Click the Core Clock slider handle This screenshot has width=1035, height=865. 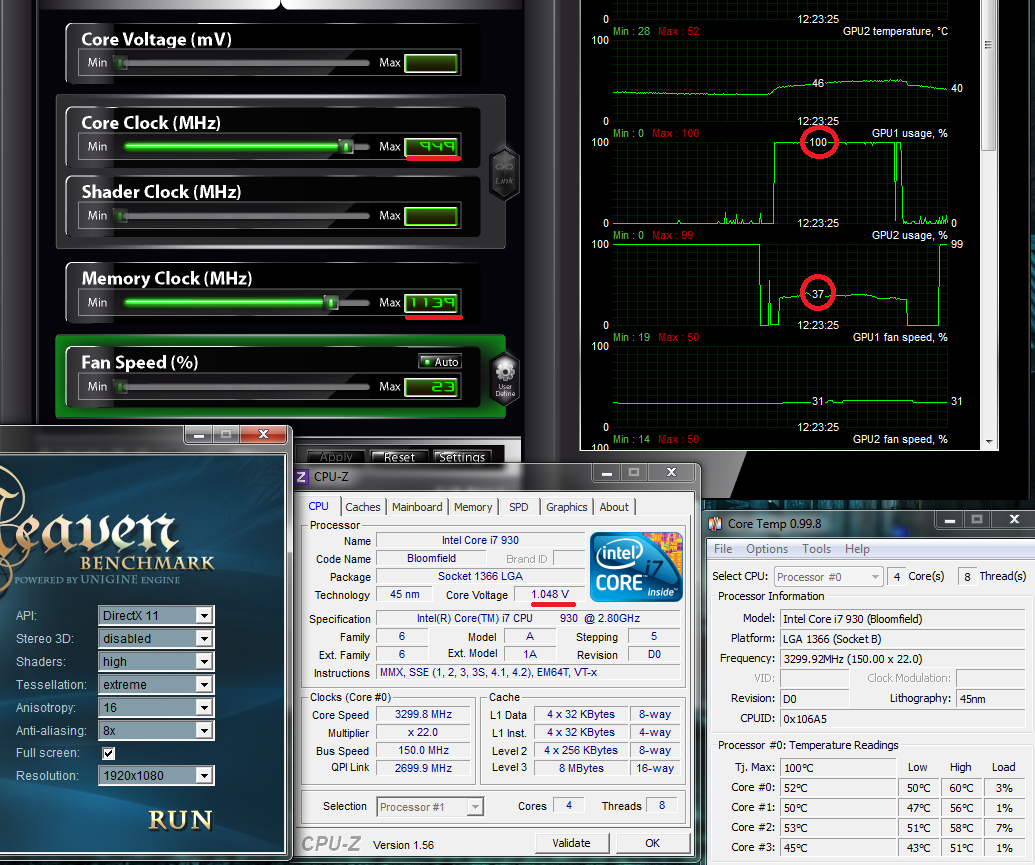pyautogui.click(x=346, y=147)
